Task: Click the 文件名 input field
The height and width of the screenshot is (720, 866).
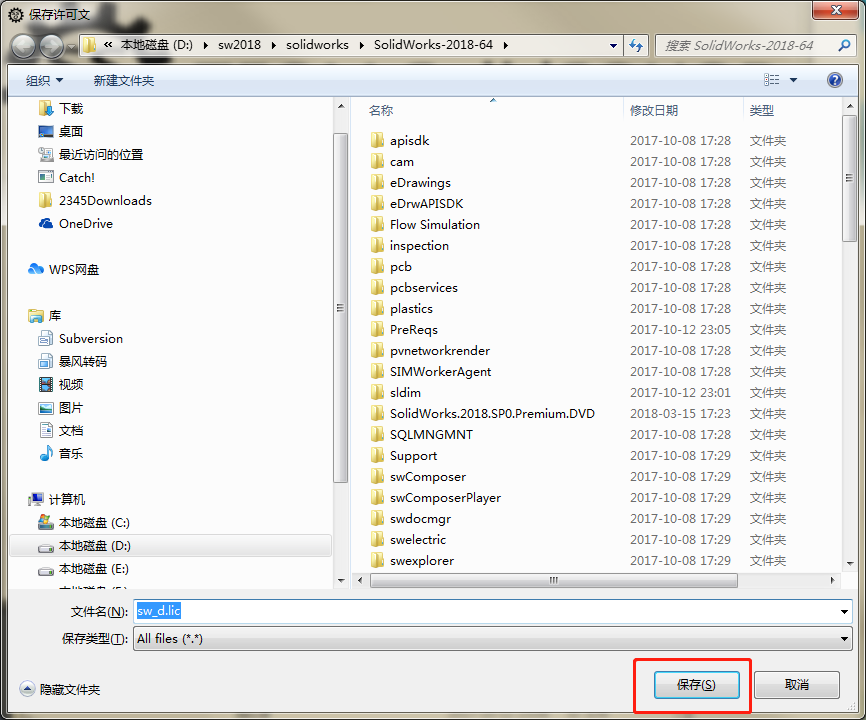Action: pyautogui.click(x=486, y=611)
